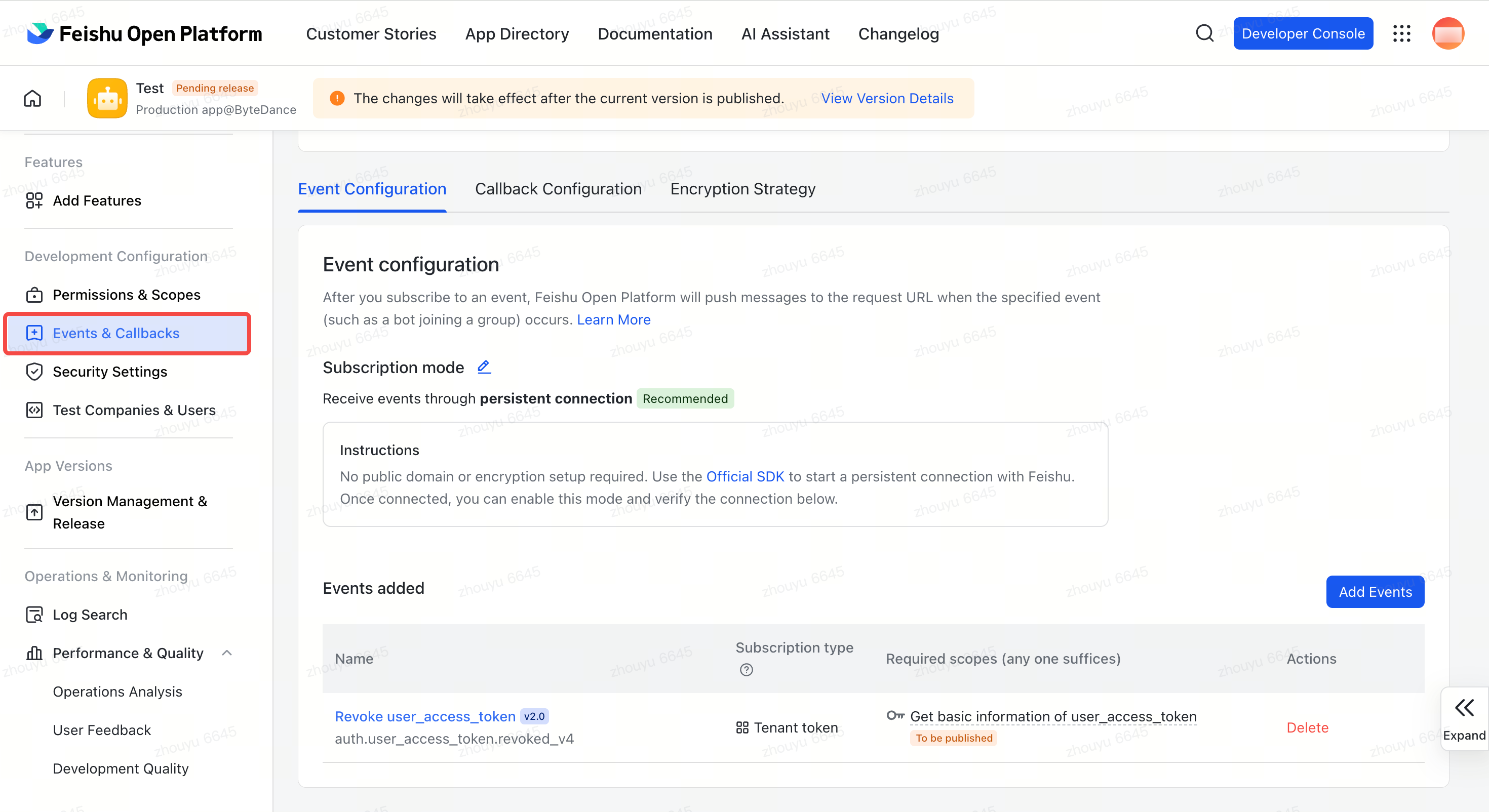Open the Developer Console
Viewport: 1489px width, 812px height.
pyautogui.click(x=1303, y=33)
